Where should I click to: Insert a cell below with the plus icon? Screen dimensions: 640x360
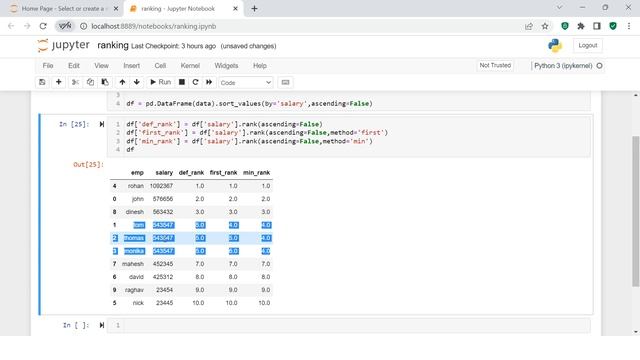coord(58,82)
